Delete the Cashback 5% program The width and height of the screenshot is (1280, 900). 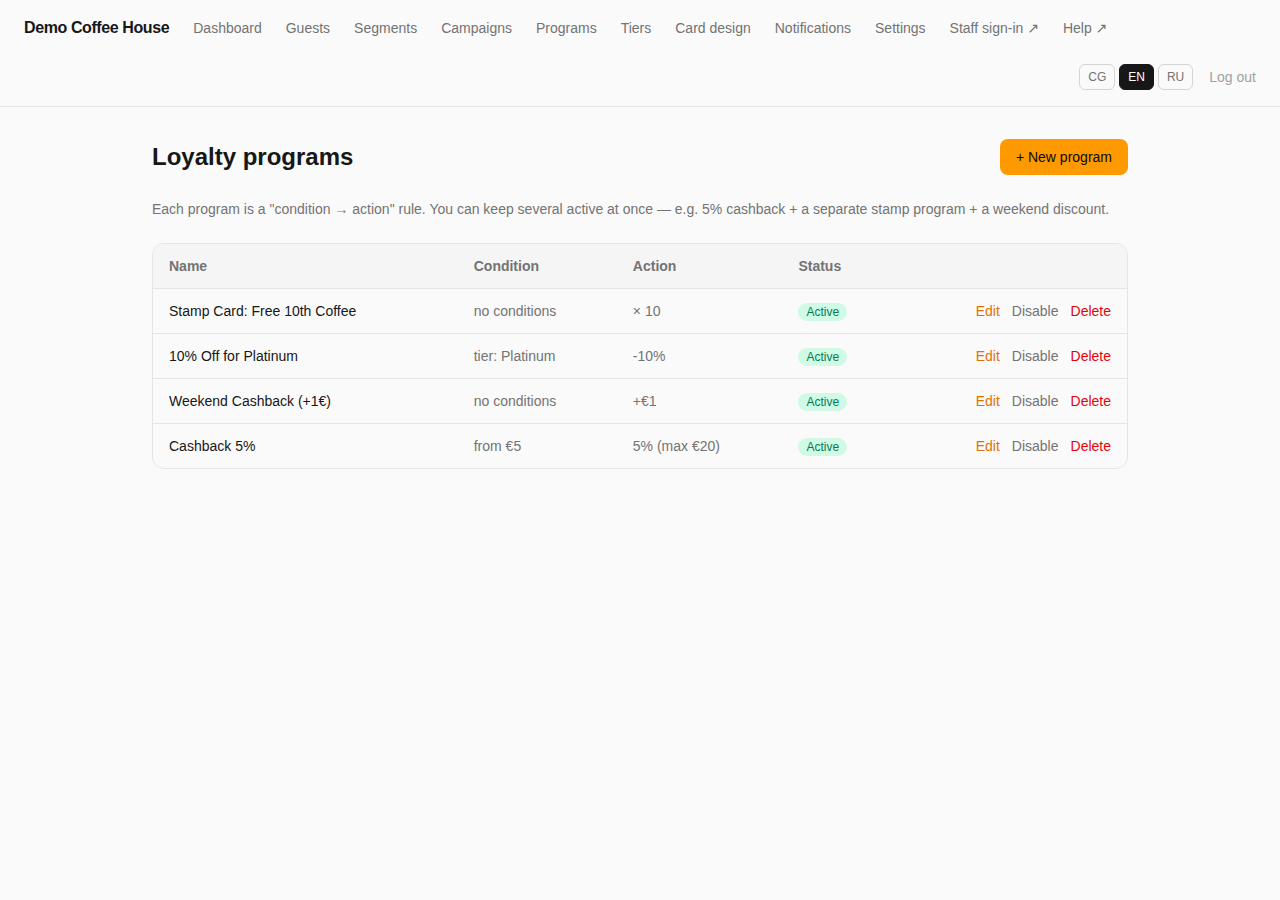click(x=1090, y=446)
